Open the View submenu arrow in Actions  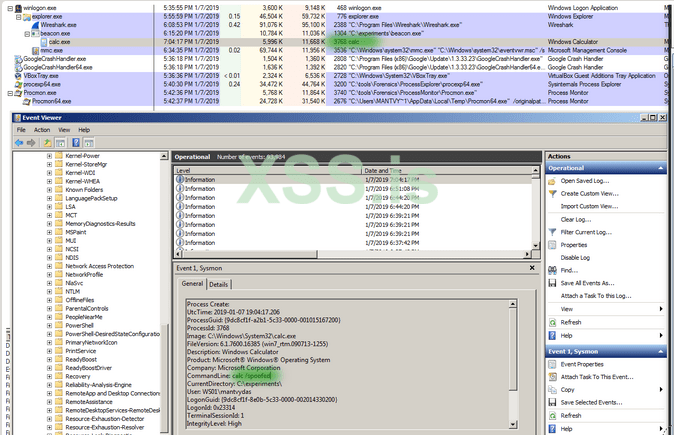click(x=661, y=309)
